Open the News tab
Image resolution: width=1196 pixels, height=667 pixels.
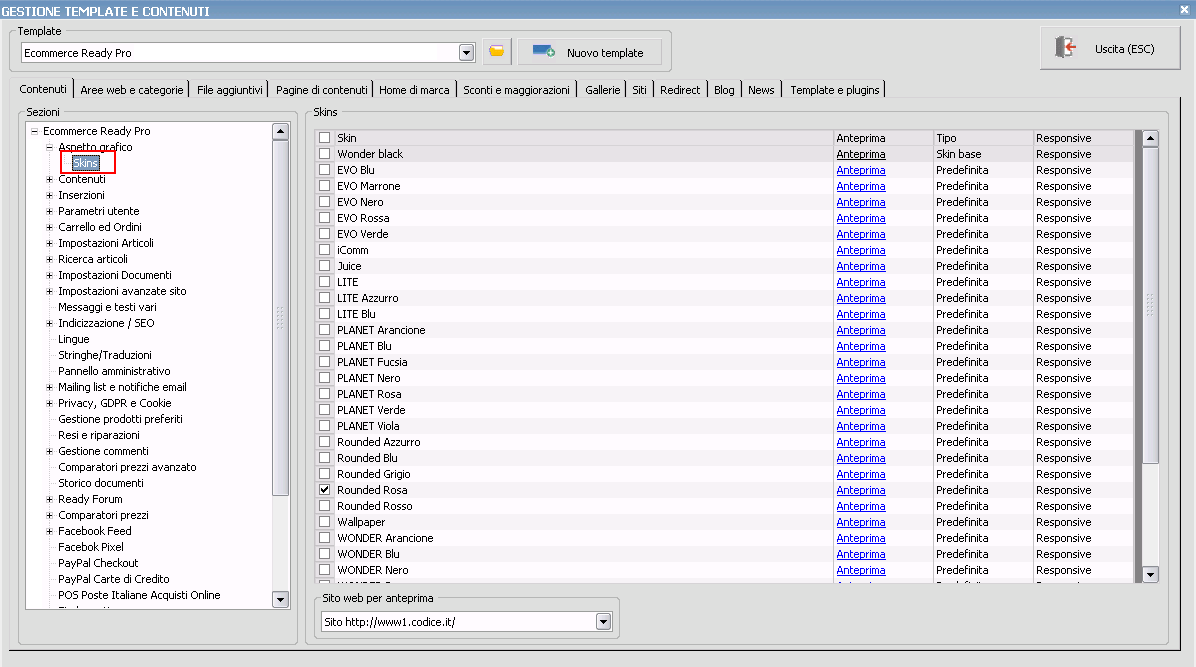[761, 90]
